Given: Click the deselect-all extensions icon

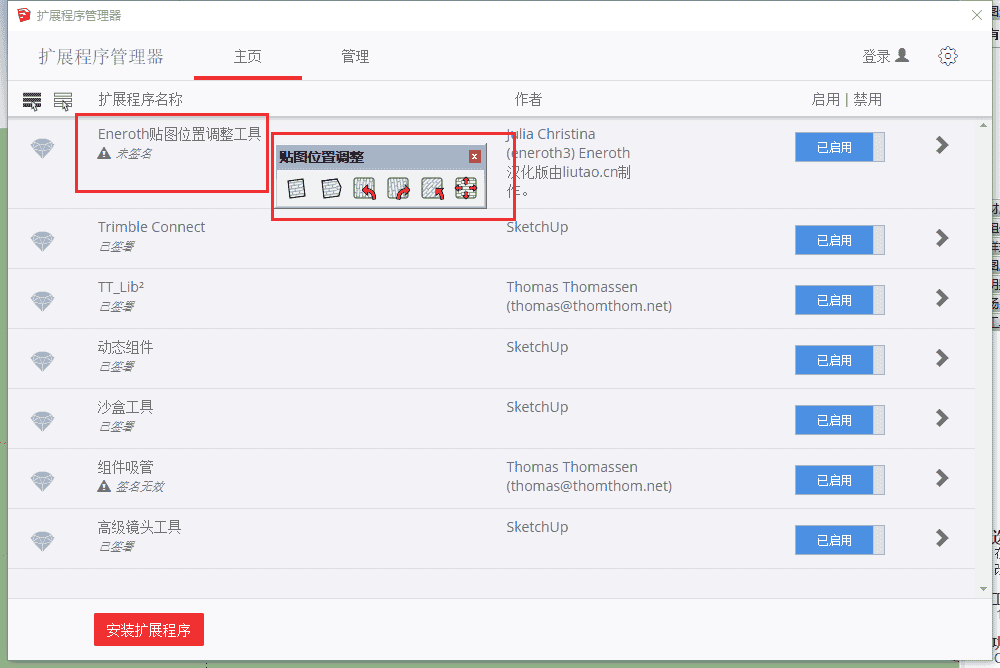Looking at the screenshot, I should tap(62, 101).
